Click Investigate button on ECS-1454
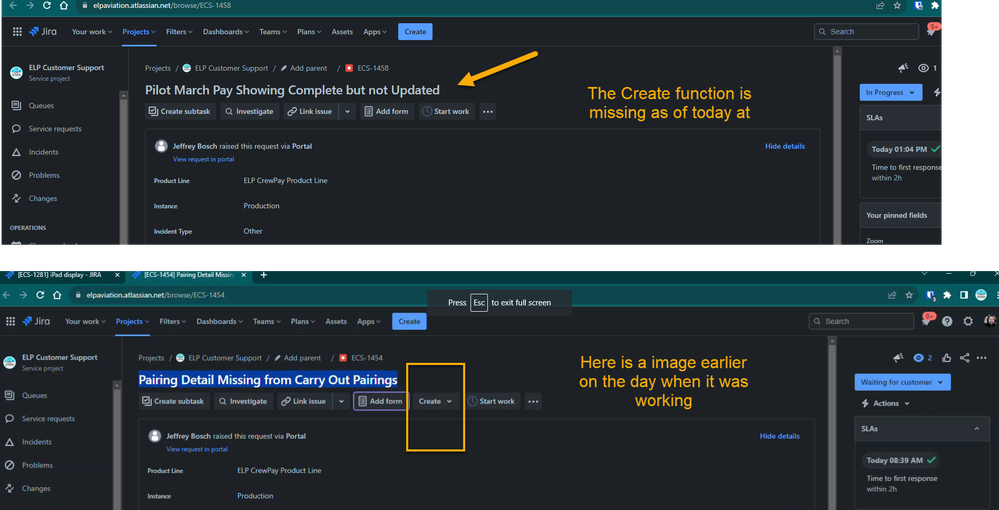The width and height of the screenshot is (999, 510). coord(243,402)
